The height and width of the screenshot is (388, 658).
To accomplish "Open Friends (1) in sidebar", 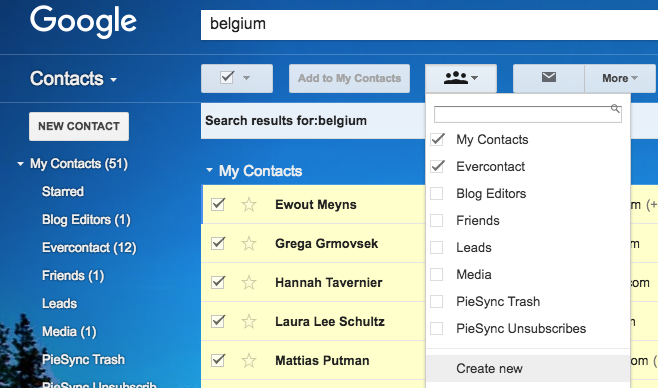I will [x=73, y=276].
